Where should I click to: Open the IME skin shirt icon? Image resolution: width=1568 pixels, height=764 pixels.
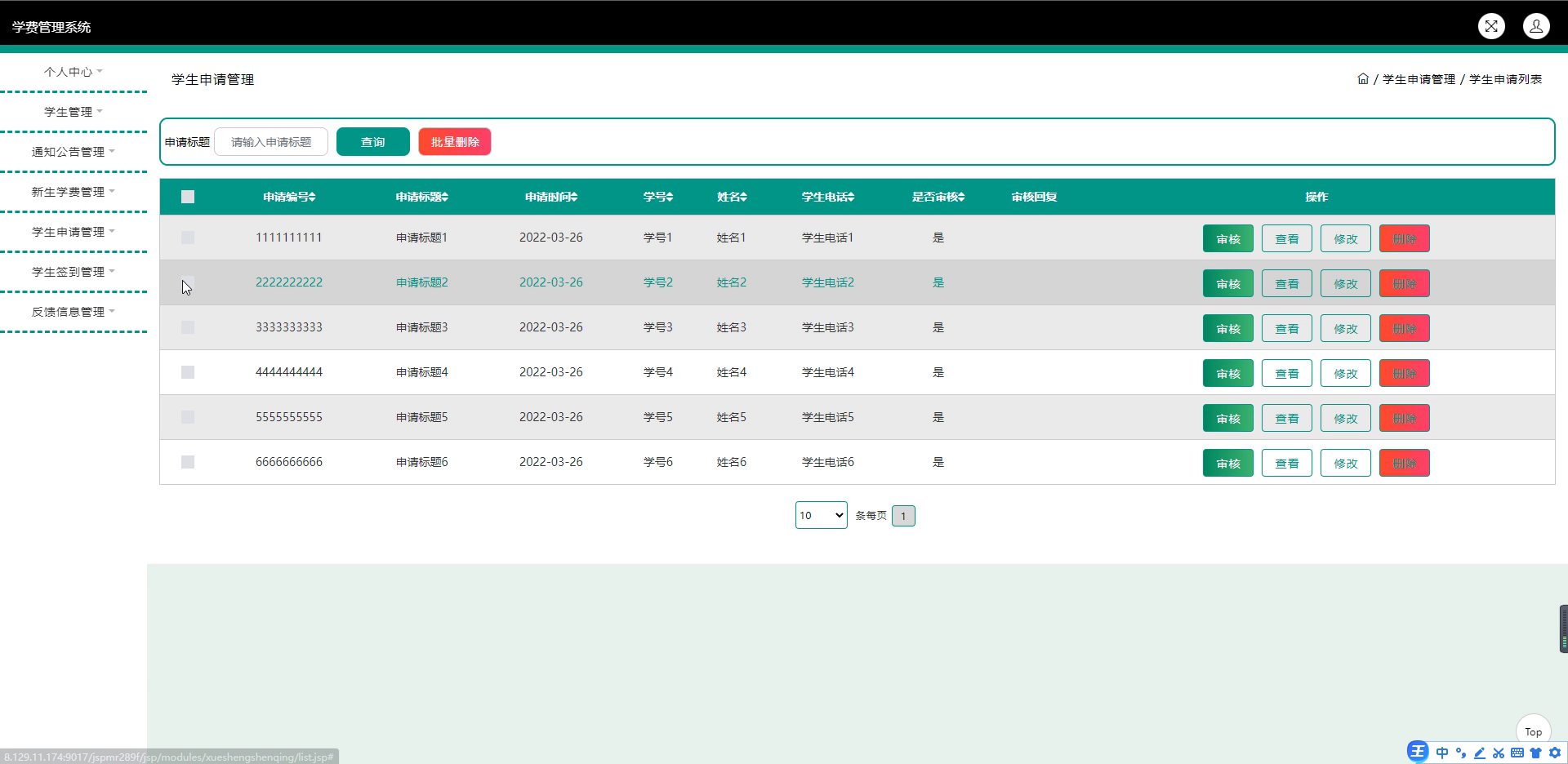(1536, 753)
